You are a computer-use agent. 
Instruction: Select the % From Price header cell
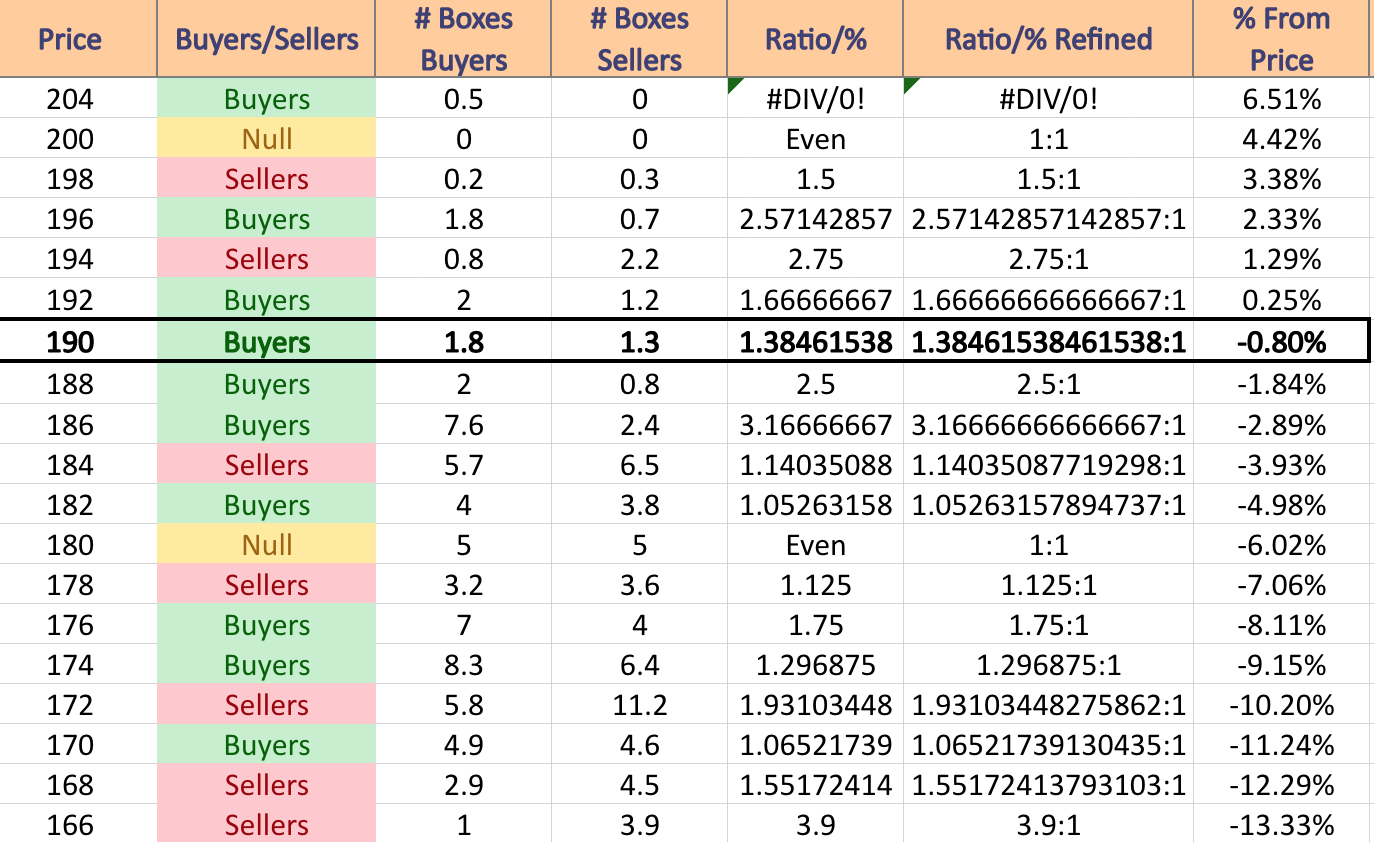(1281, 39)
